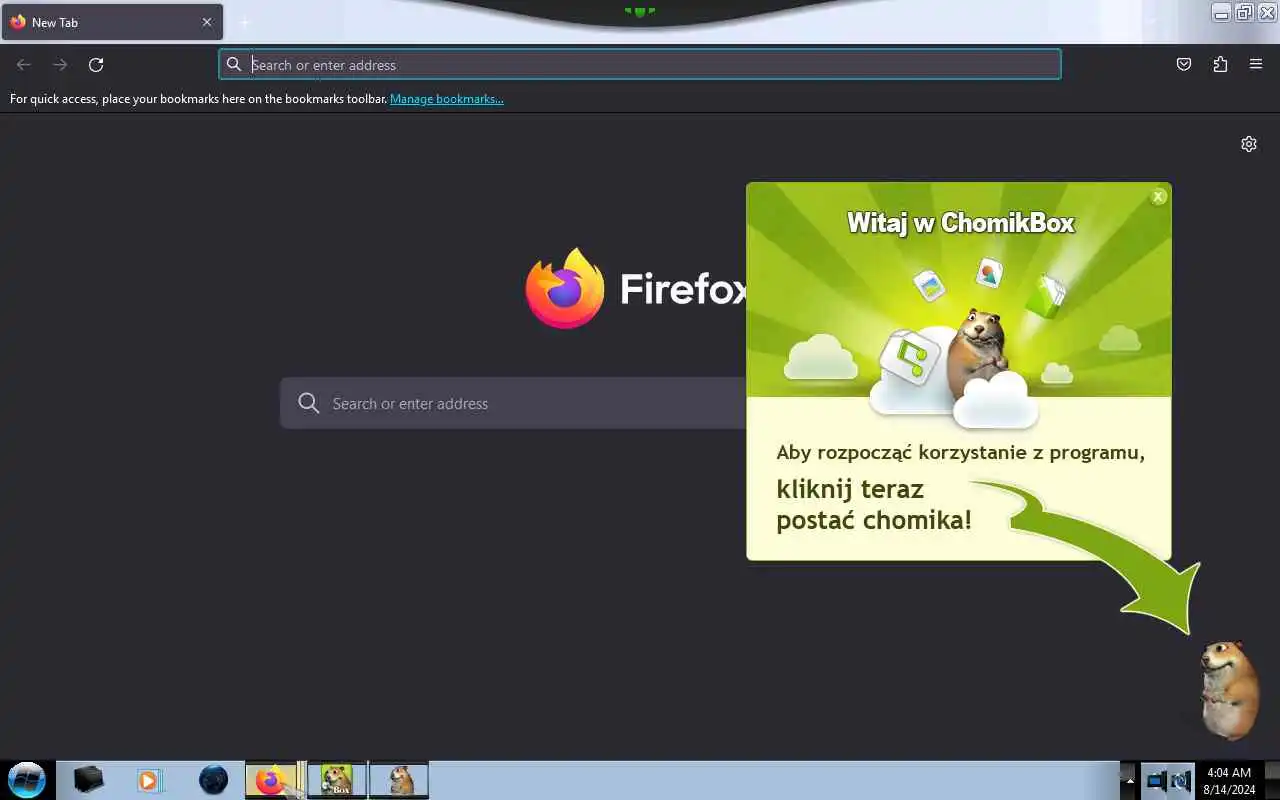The height and width of the screenshot is (800, 1280).
Task: Open the network tray icon
Action: [x=1156, y=781]
